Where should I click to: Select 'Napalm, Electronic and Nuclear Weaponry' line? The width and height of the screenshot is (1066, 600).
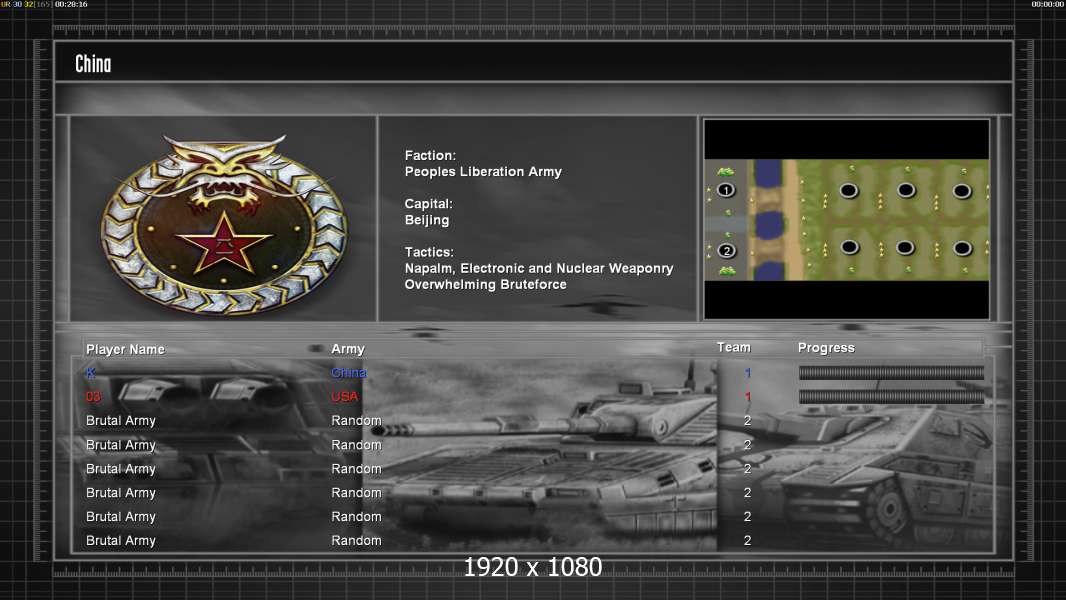pyautogui.click(x=539, y=268)
